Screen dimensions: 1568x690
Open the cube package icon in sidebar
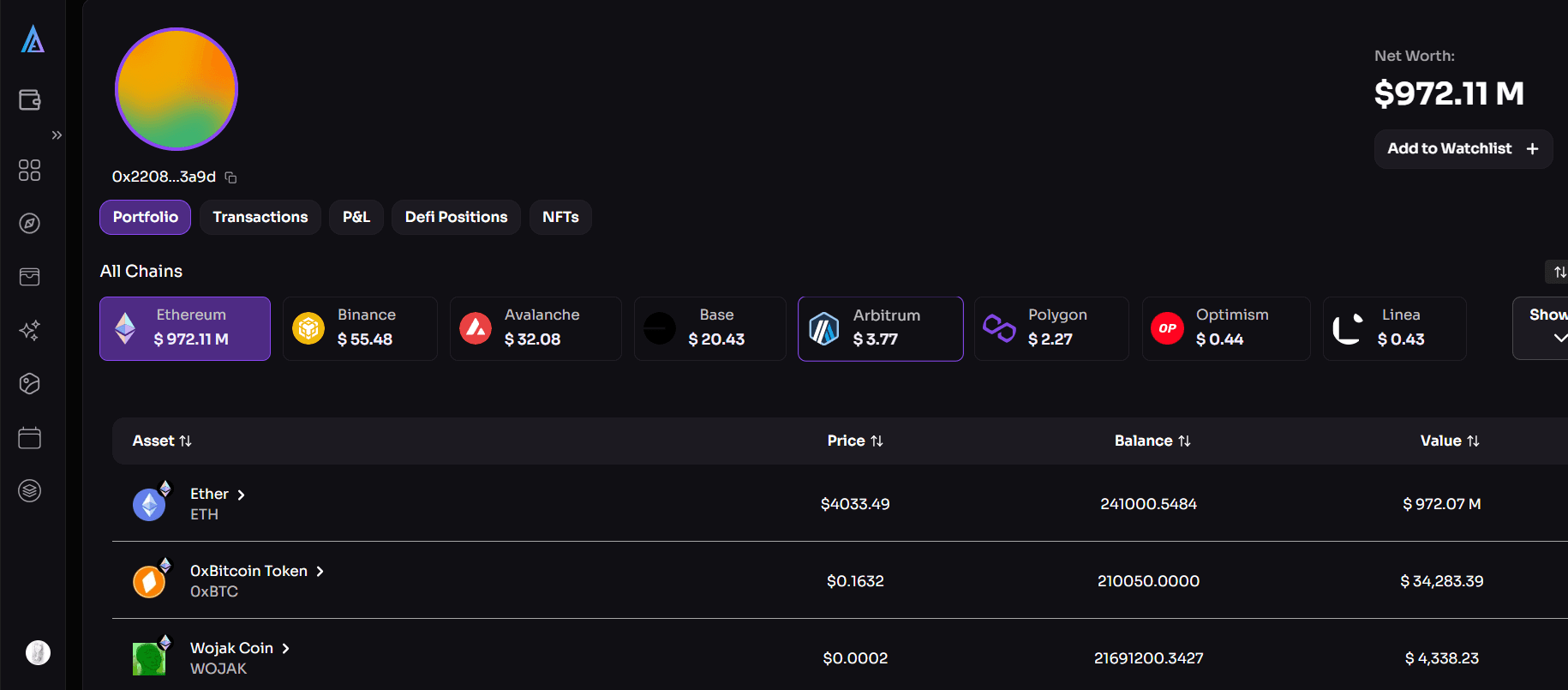[x=30, y=383]
